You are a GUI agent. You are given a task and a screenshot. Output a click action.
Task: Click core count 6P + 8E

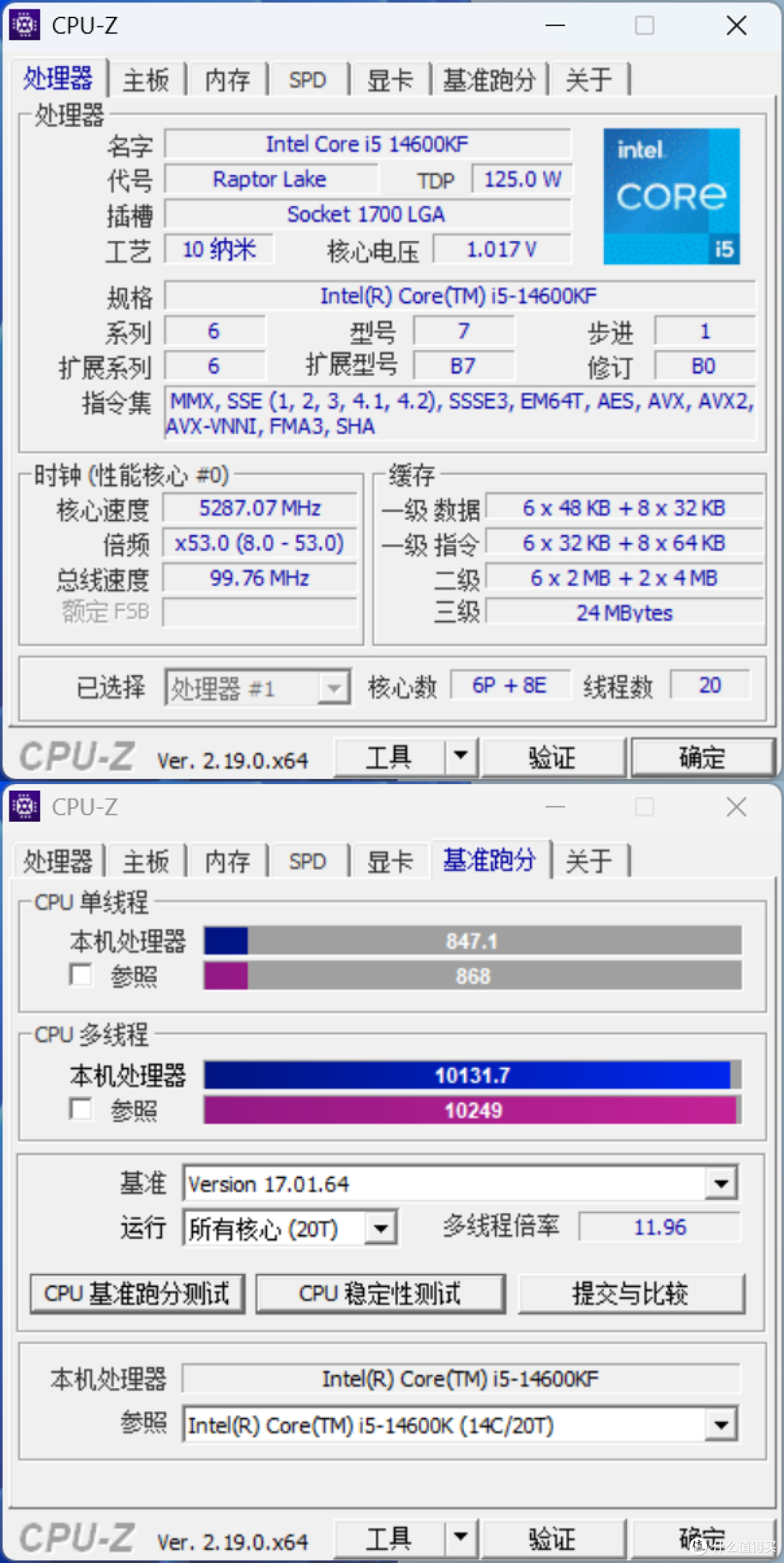click(x=510, y=685)
